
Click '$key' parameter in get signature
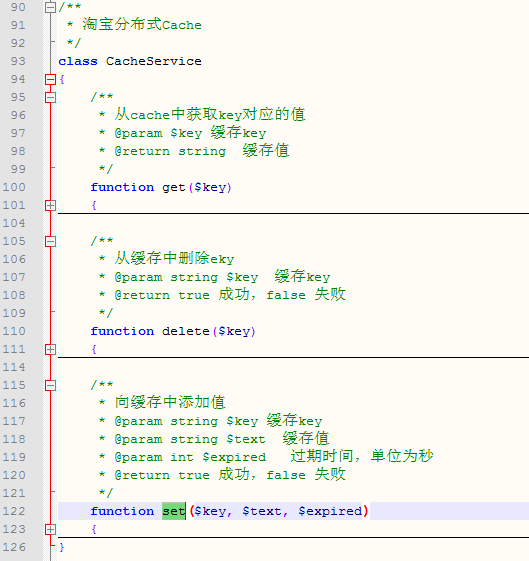coord(210,187)
